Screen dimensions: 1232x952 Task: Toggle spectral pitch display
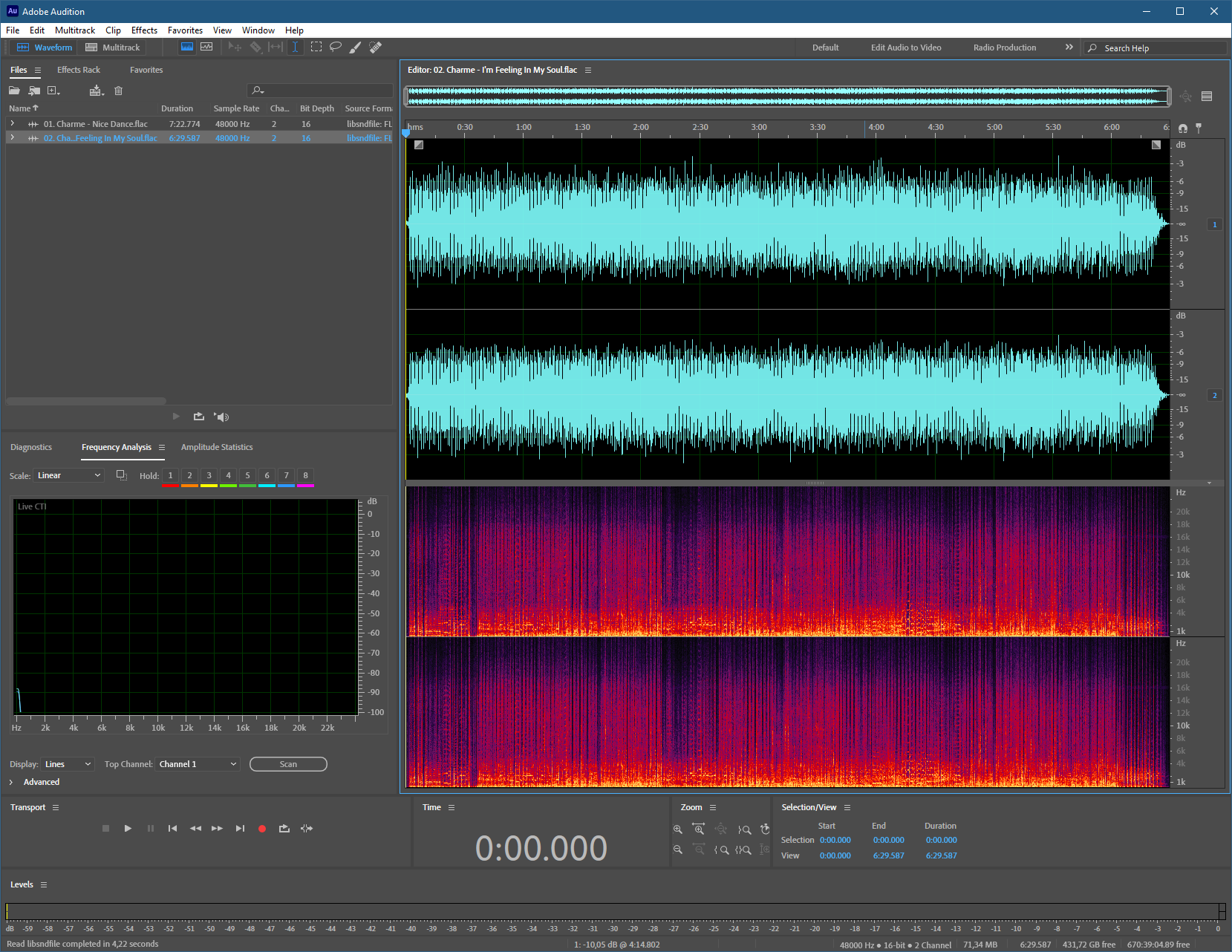206,47
